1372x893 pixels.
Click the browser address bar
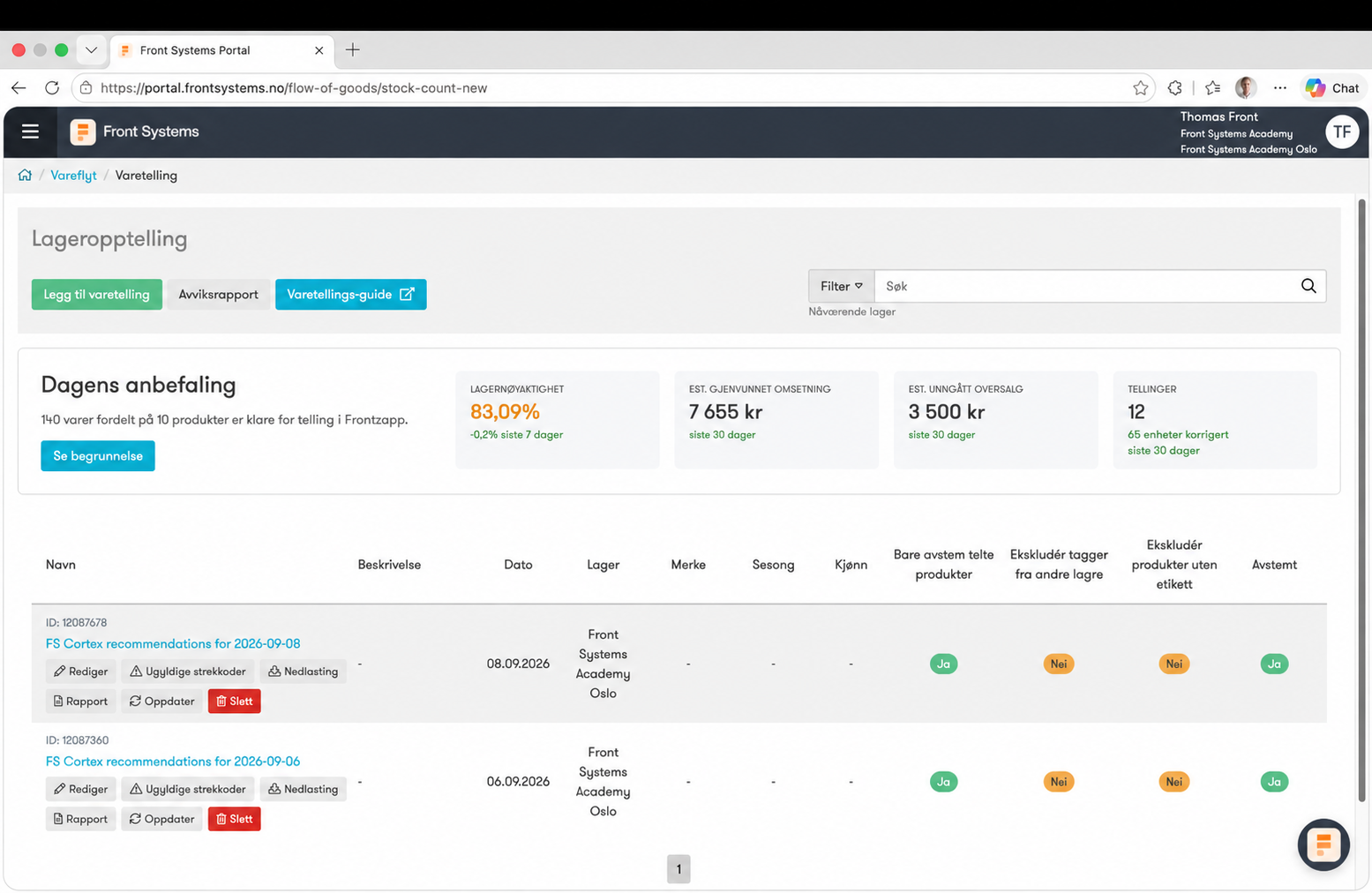click(x=612, y=87)
